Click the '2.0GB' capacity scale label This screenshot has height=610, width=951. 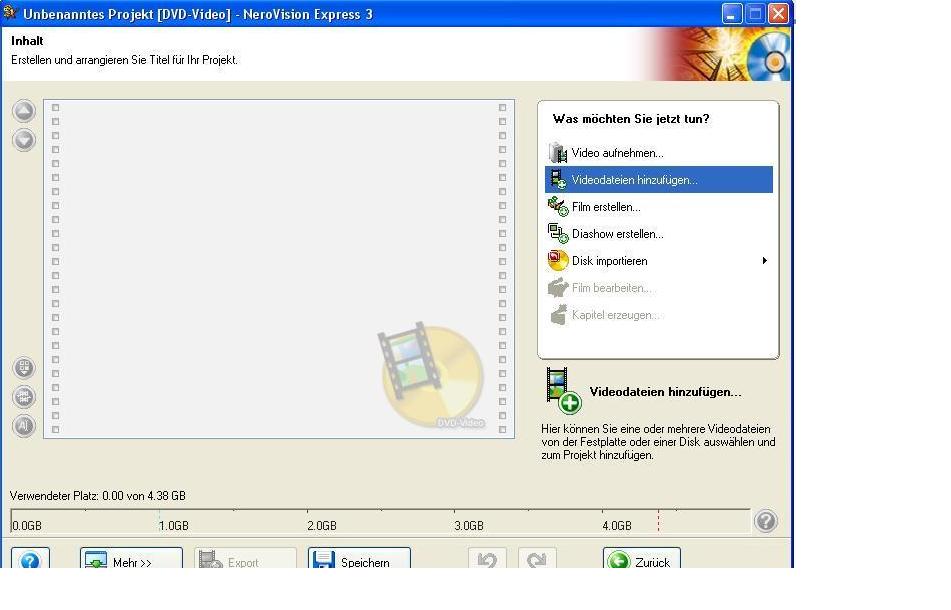pos(322,526)
